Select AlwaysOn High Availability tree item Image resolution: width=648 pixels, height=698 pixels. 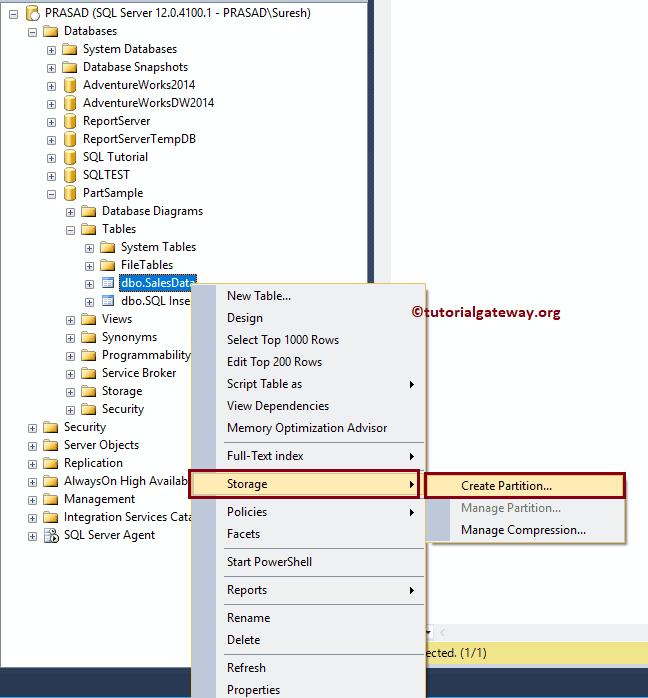pos(126,481)
